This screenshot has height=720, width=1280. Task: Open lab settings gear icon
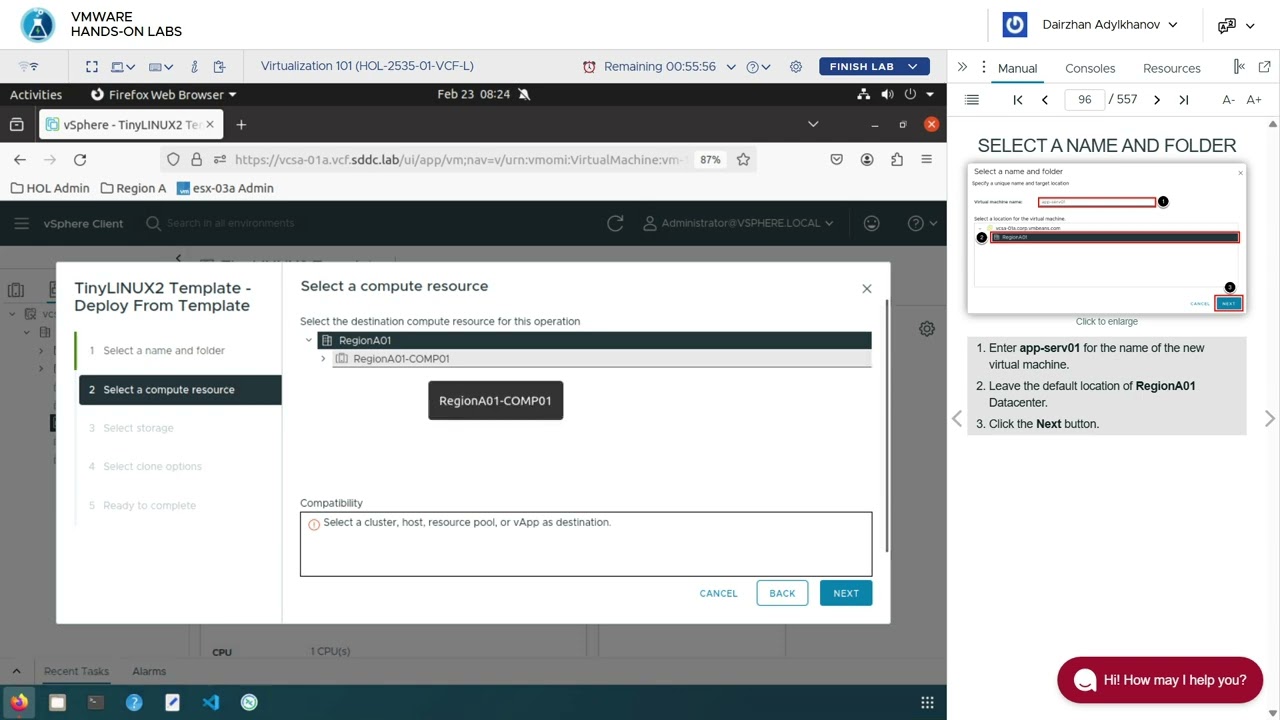click(x=796, y=67)
